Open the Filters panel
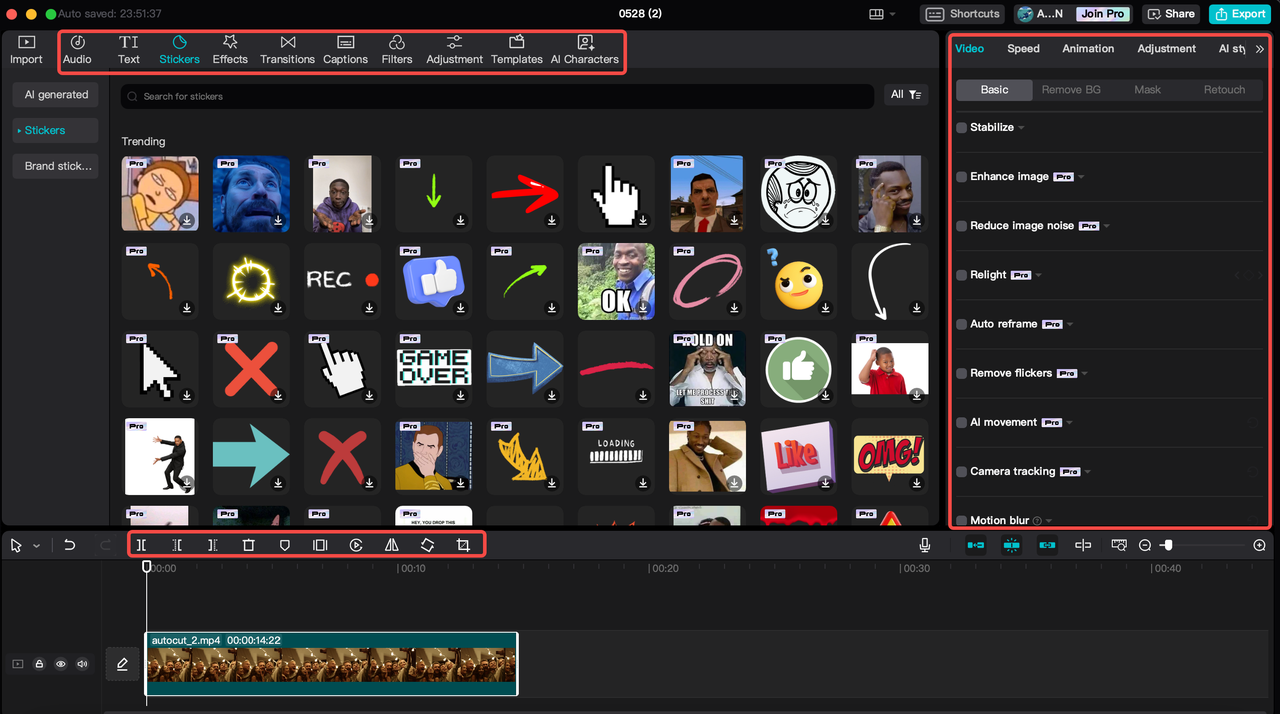The width and height of the screenshot is (1280, 714). 397,50
